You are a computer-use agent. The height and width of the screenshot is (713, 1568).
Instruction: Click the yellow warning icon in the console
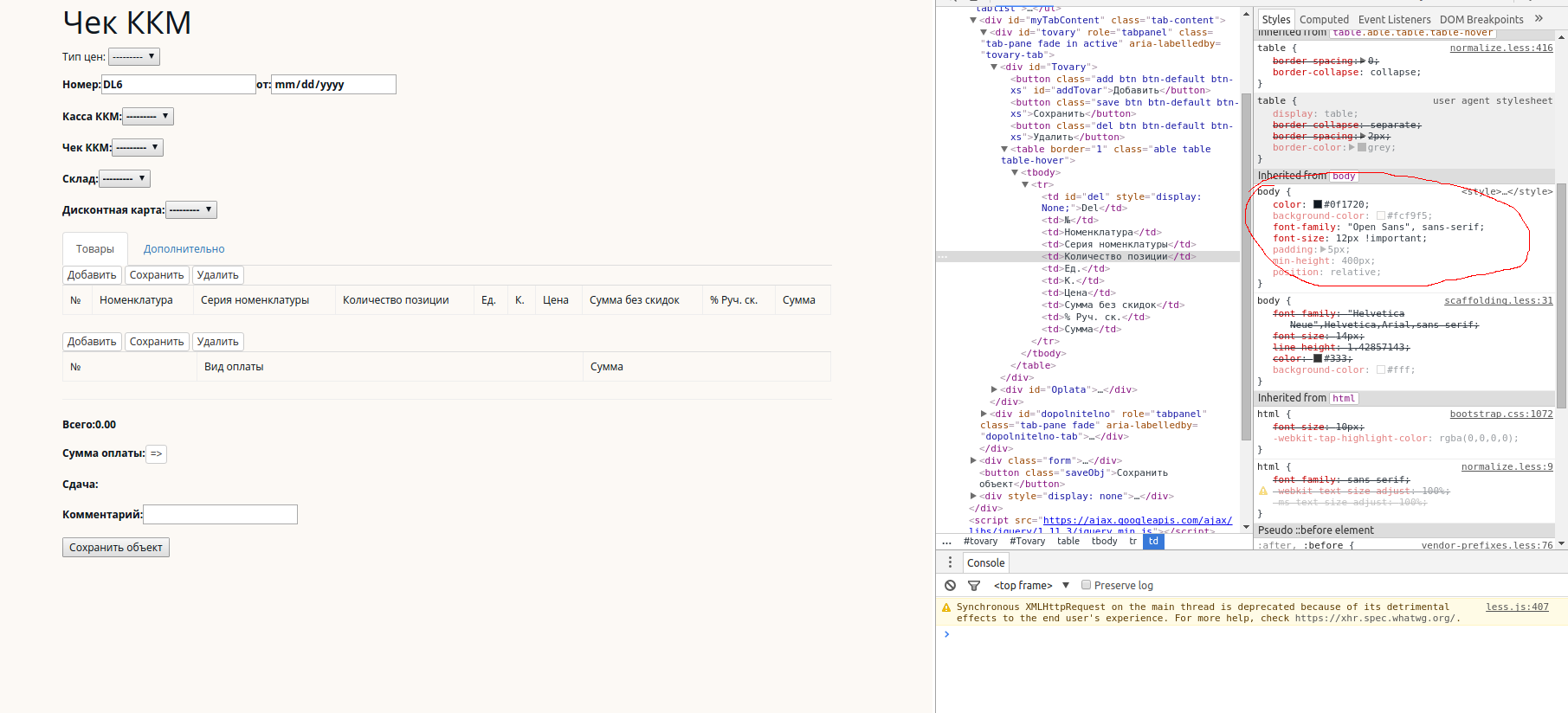tap(946, 607)
